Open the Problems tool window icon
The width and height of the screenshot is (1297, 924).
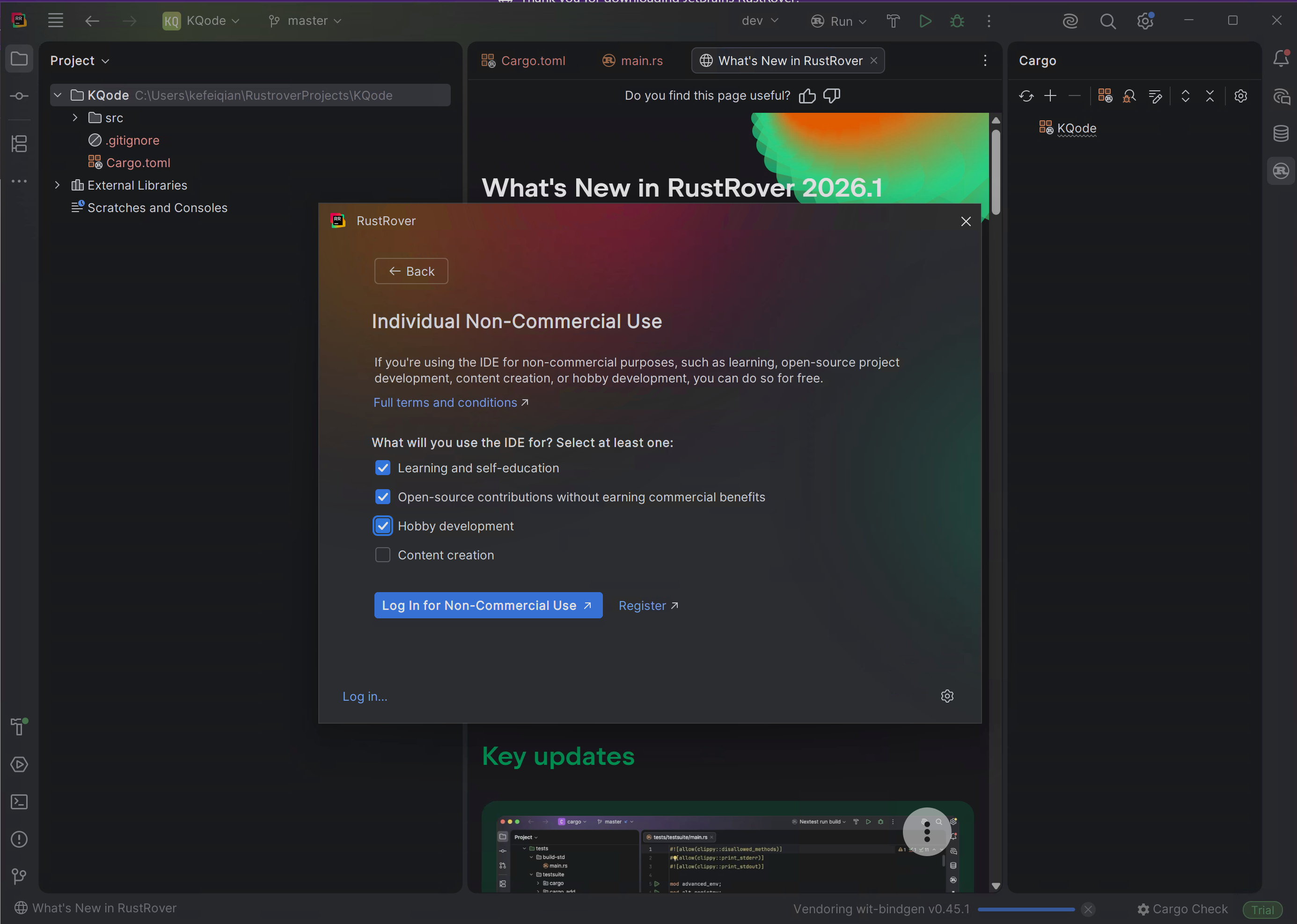tap(19, 839)
